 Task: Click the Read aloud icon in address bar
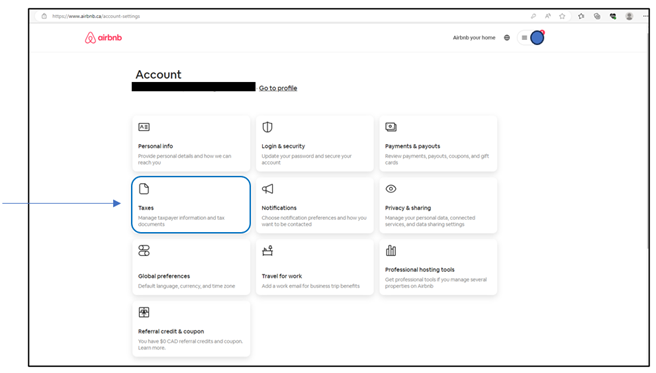click(548, 16)
